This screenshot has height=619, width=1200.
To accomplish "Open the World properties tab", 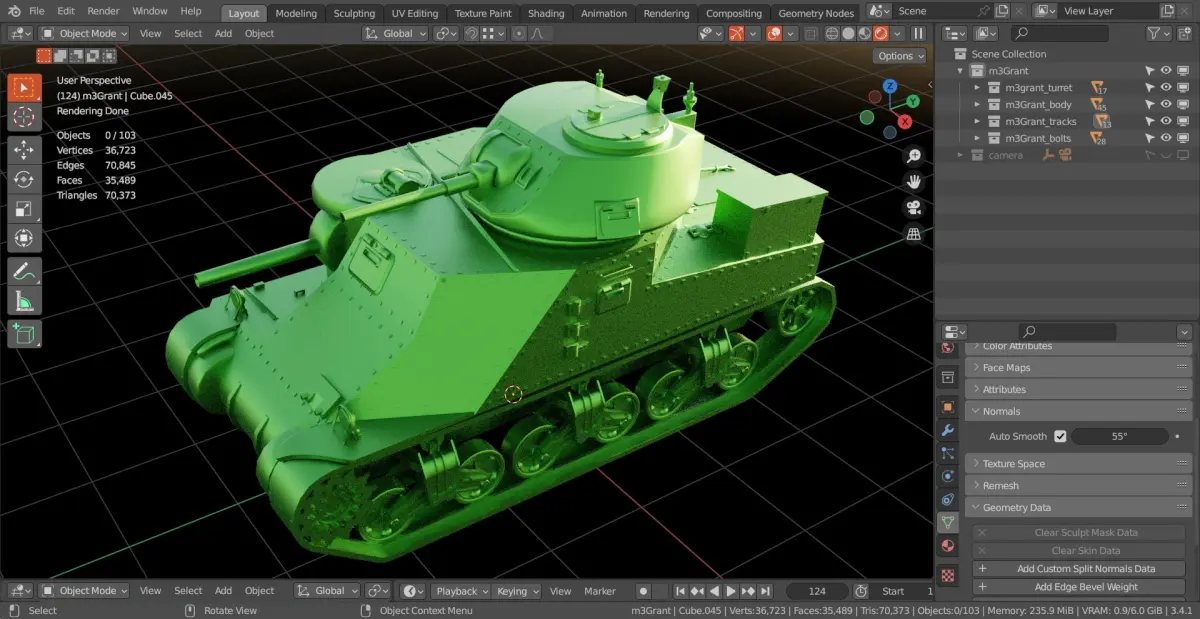I will click(948, 348).
